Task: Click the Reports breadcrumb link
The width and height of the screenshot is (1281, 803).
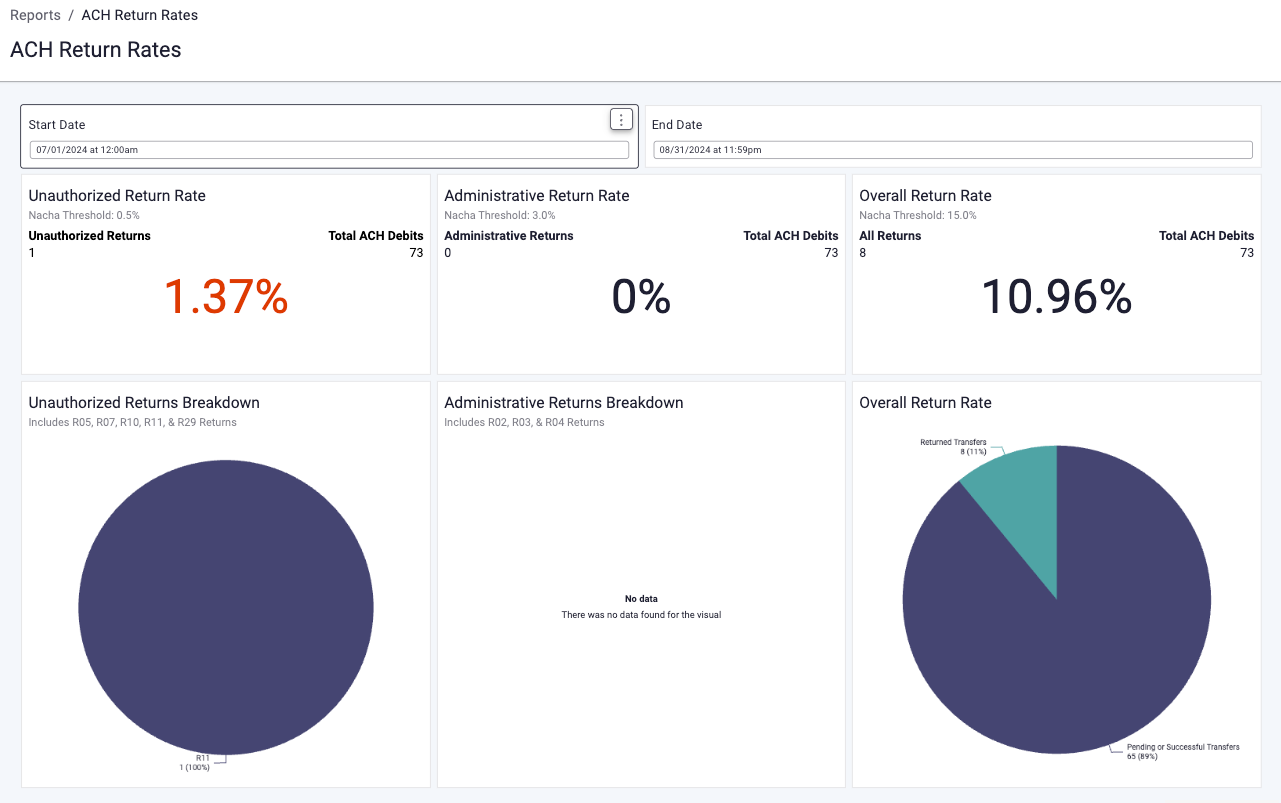Action: 35,15
